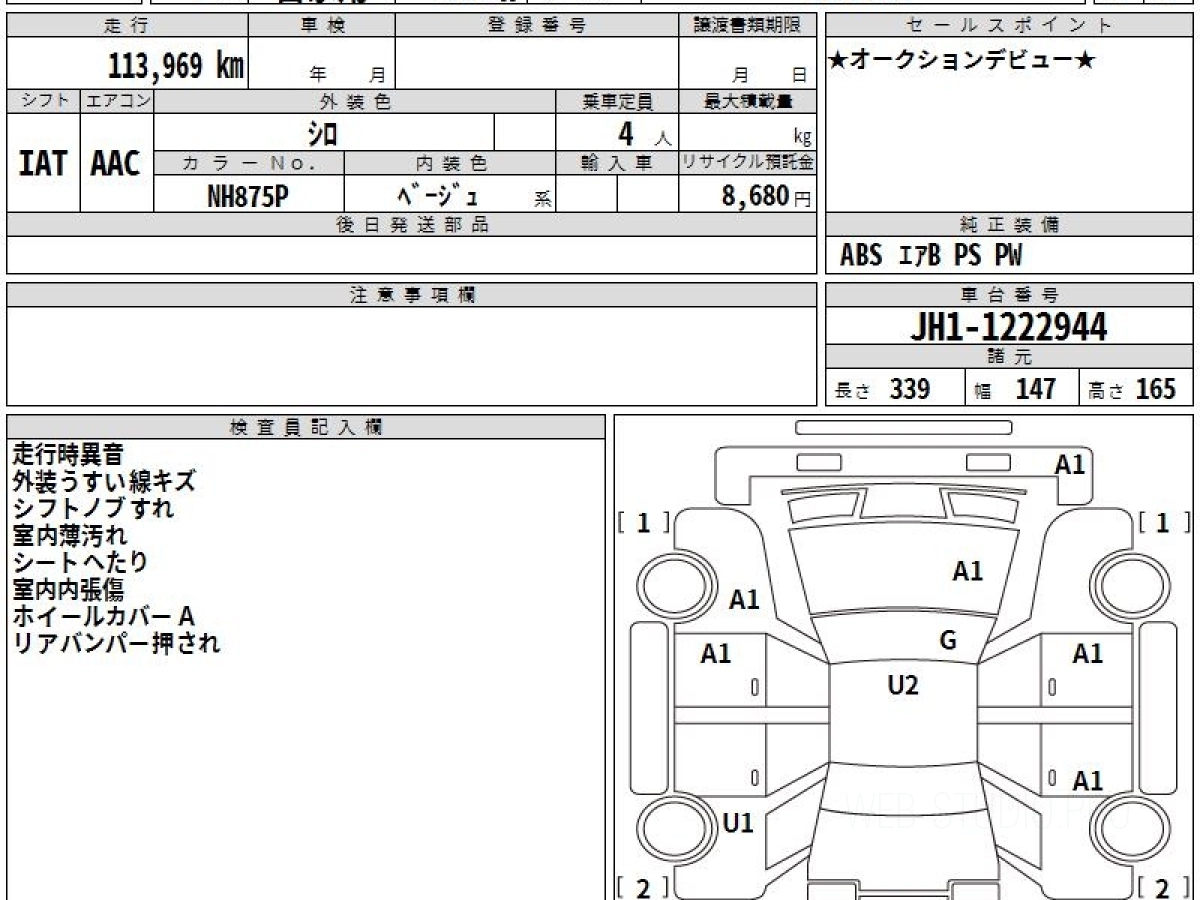Viewport: 1200px width, 900px height.
Task: Select the 登録番号 header cell
Action: tap(537, 26)
